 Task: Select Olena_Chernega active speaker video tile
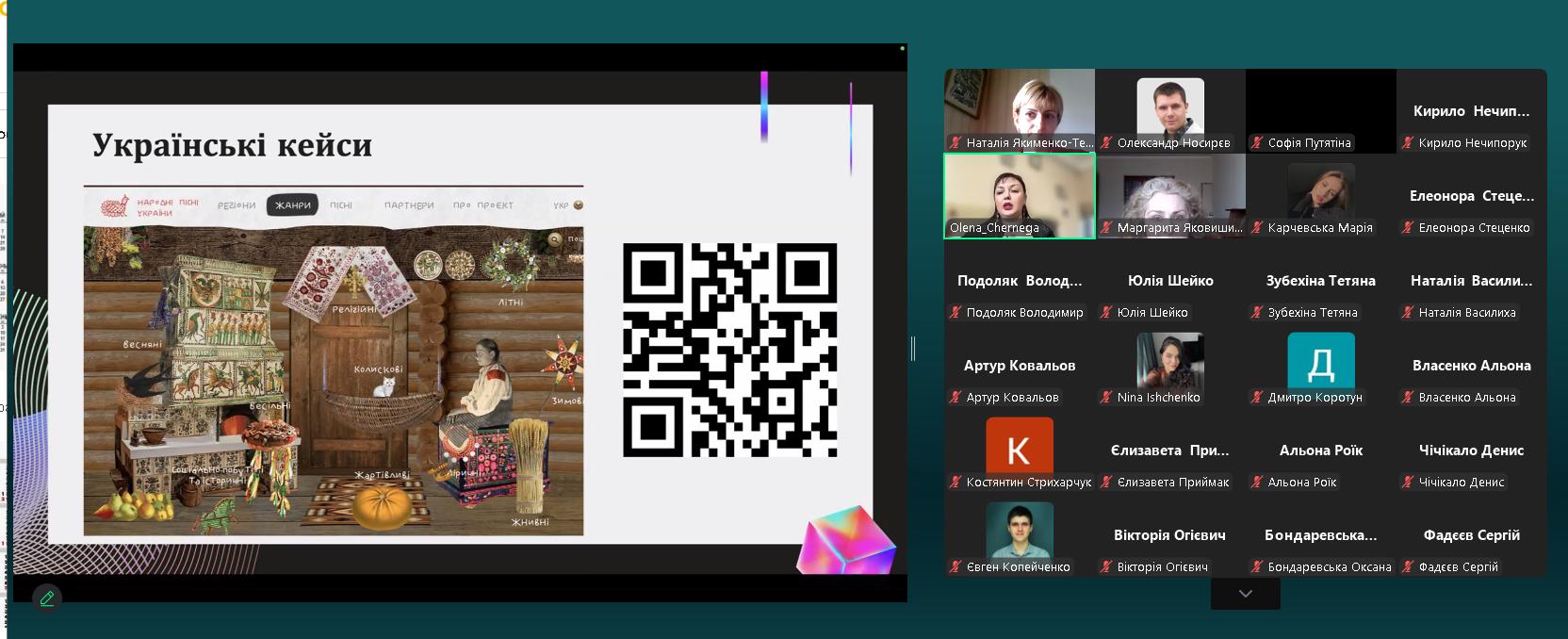[1020, 196]
